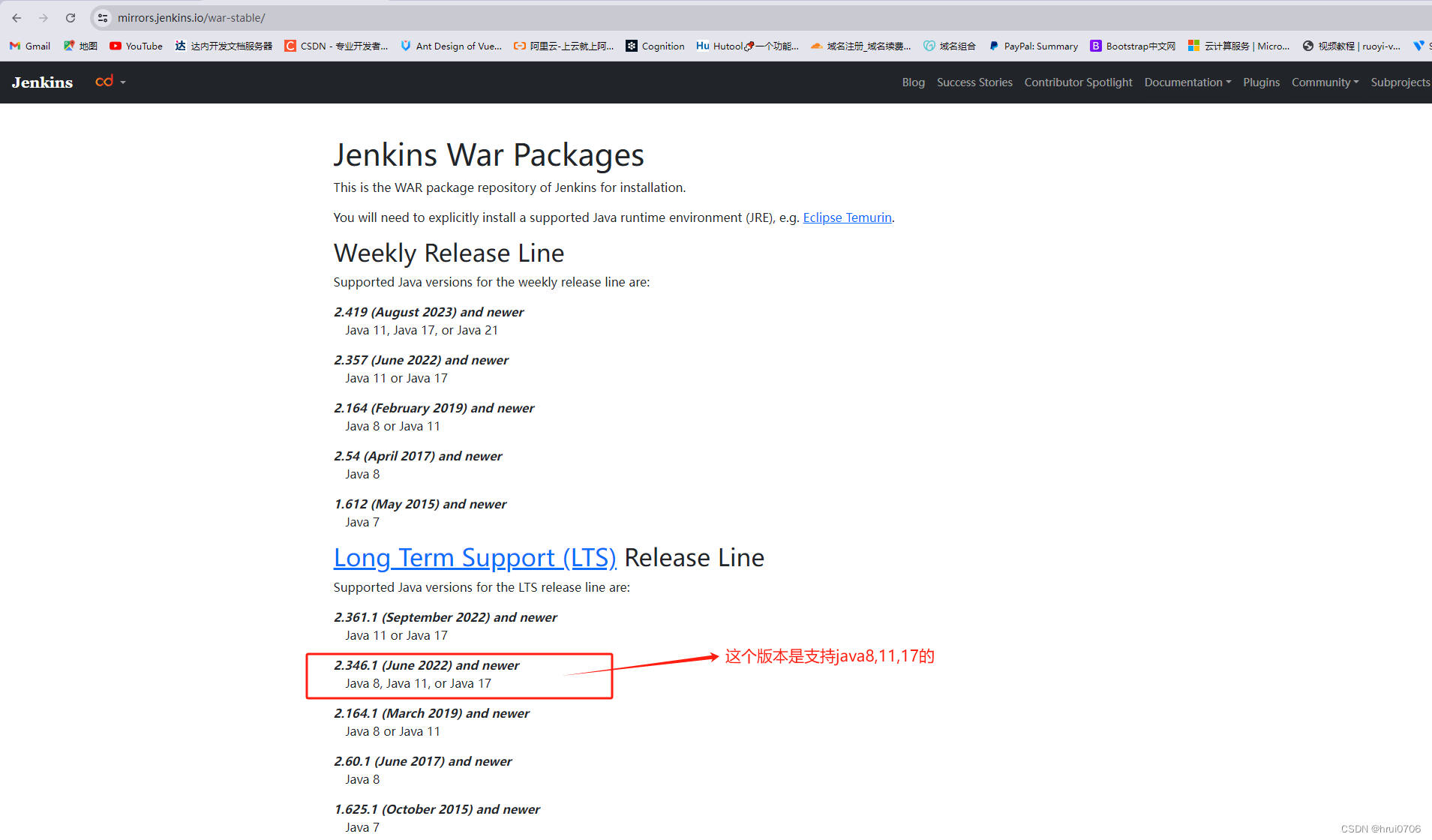Click the Jenkins logo
This screenshot has width=1432, height=840.
[41, 82]
